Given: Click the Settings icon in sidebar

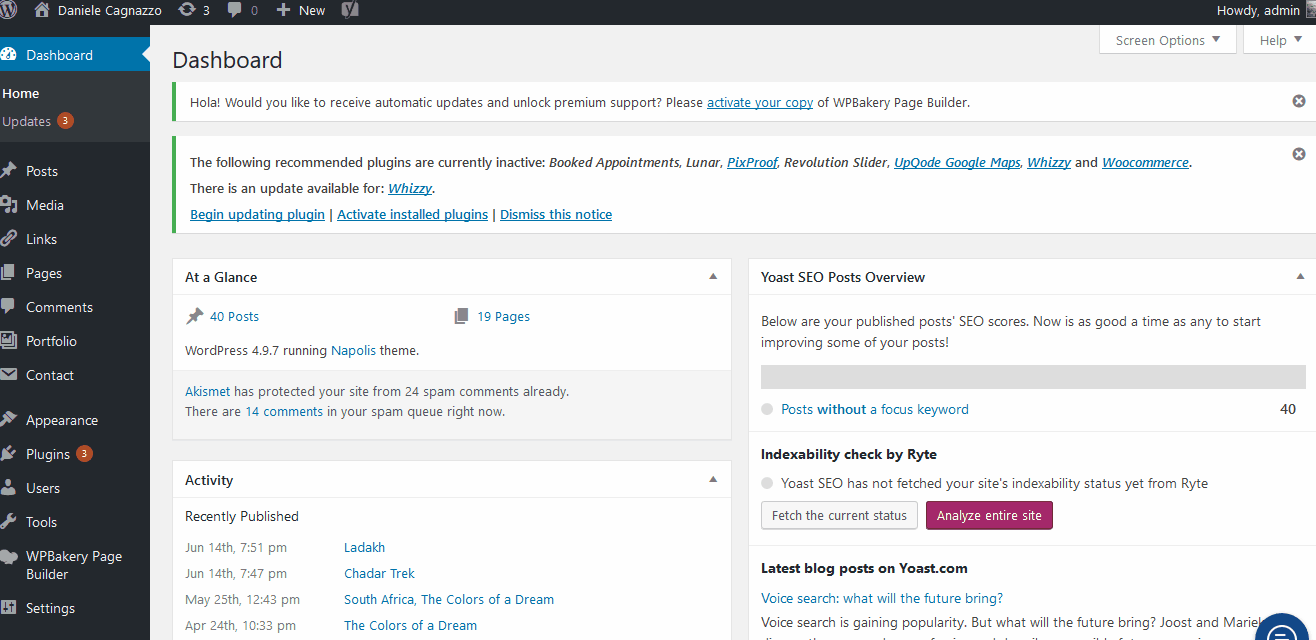Looking at the screenshot, I should tap(8, 608).
